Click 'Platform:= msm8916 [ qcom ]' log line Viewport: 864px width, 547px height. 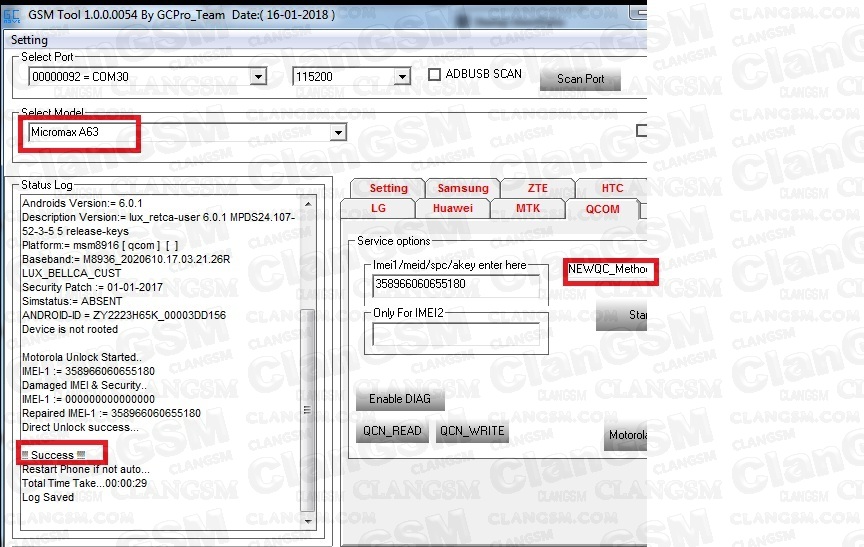tap(100, 245)
